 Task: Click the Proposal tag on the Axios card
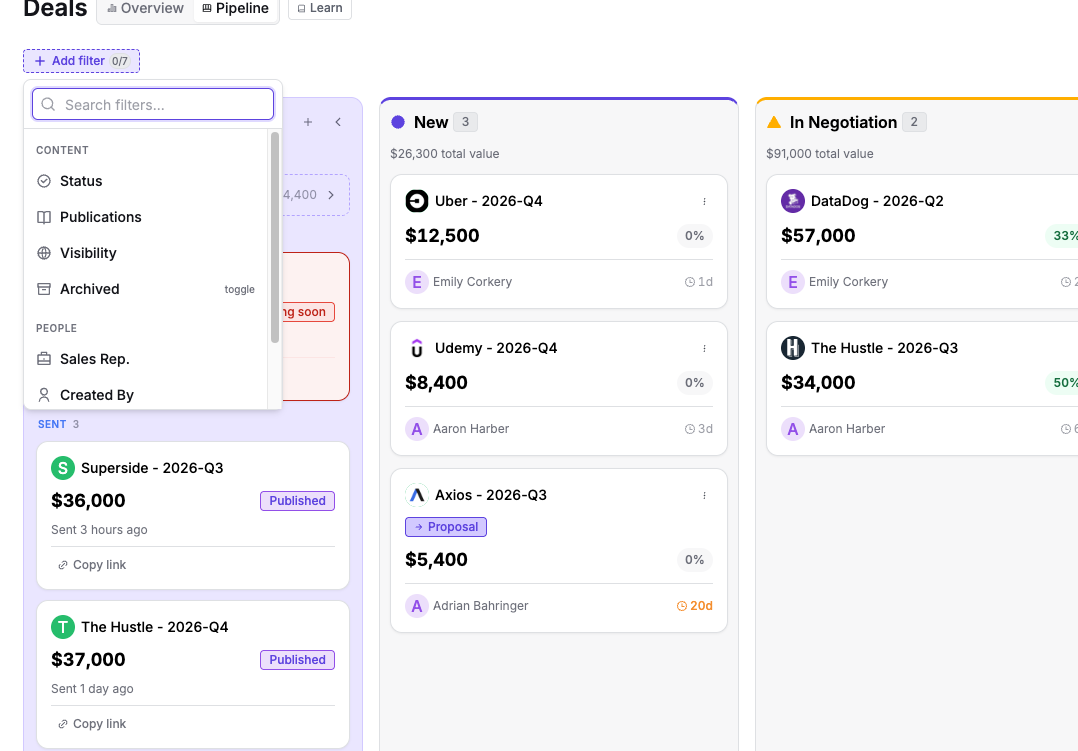(x=446, y=527)
